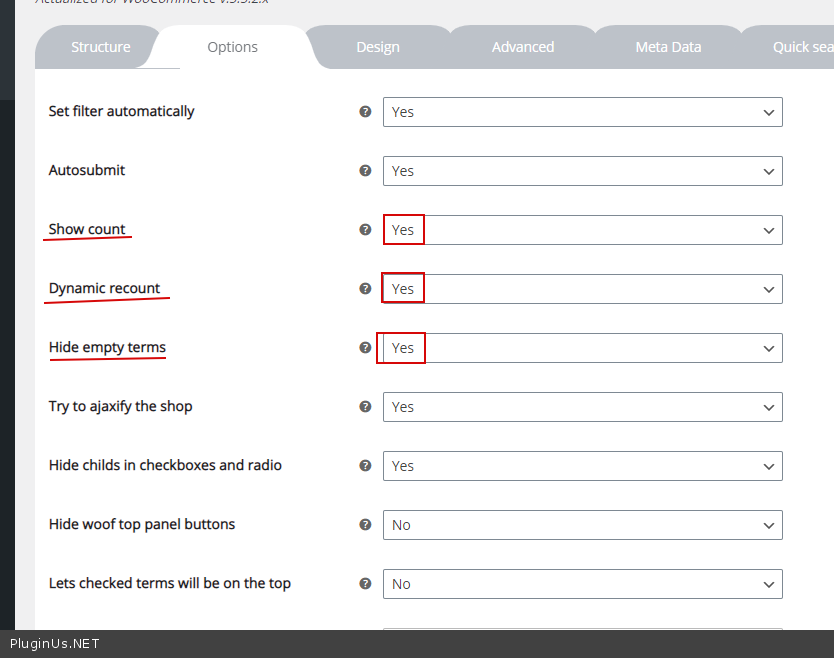Click question mark icon for Show count

365,230
